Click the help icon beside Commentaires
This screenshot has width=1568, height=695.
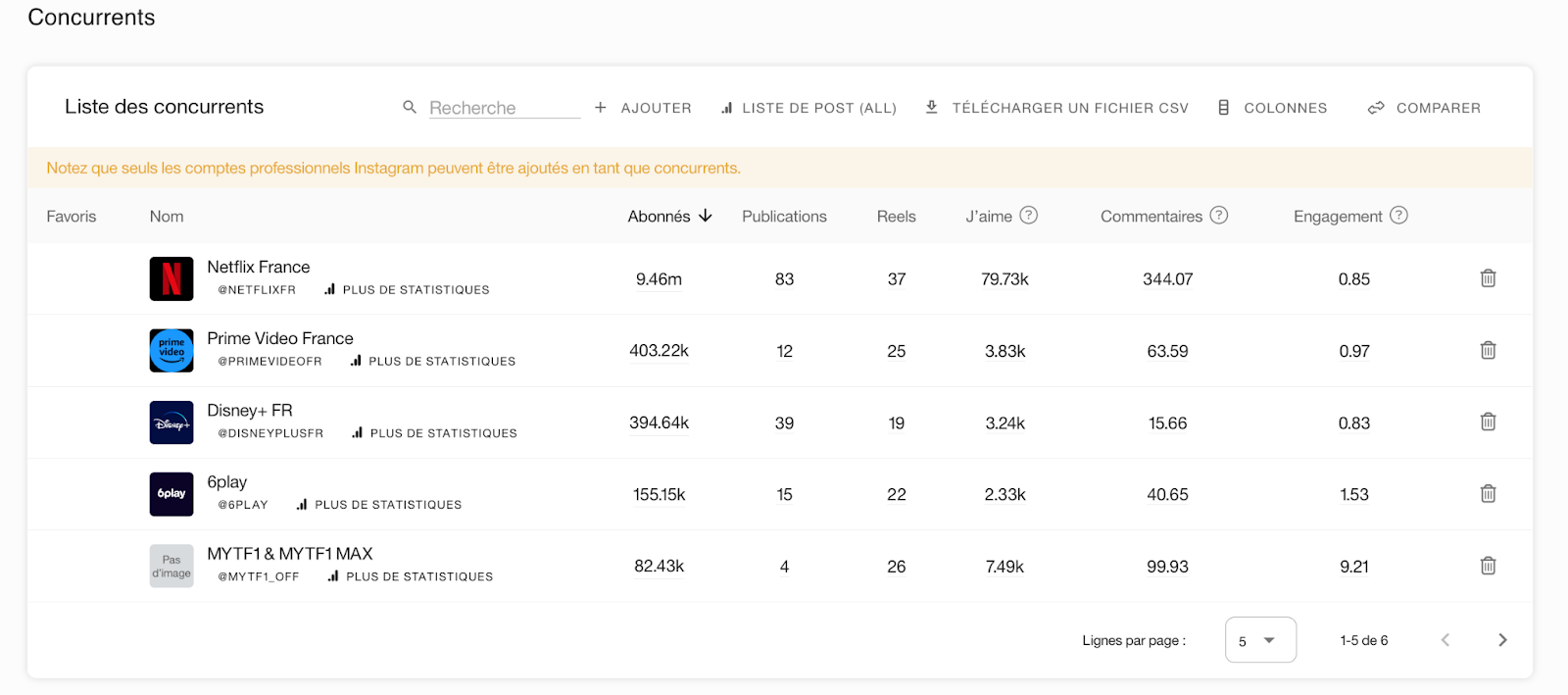[x=1218, y=215]
